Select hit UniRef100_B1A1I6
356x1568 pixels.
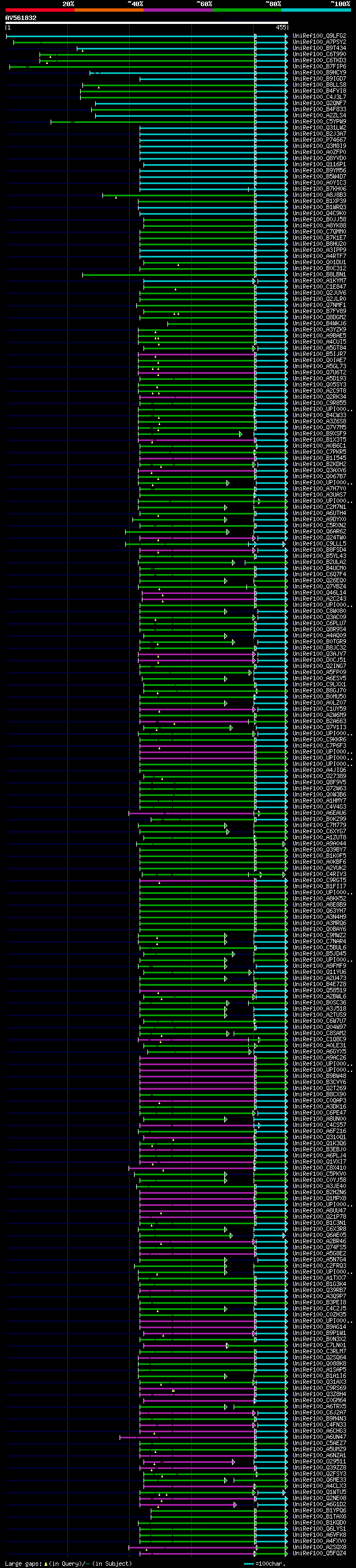[x=319, y=1376]
